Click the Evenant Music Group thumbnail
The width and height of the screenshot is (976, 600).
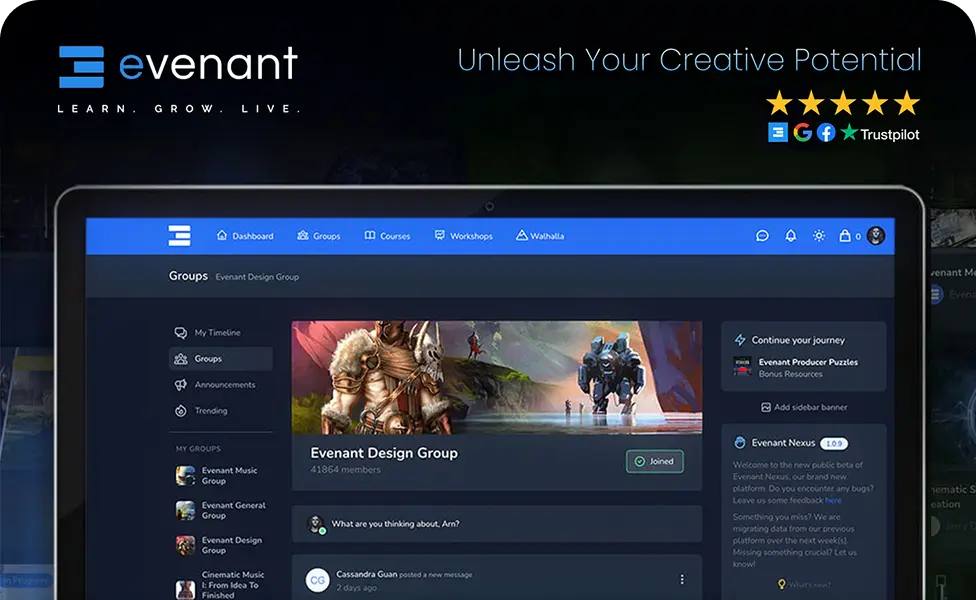(185, 476)
